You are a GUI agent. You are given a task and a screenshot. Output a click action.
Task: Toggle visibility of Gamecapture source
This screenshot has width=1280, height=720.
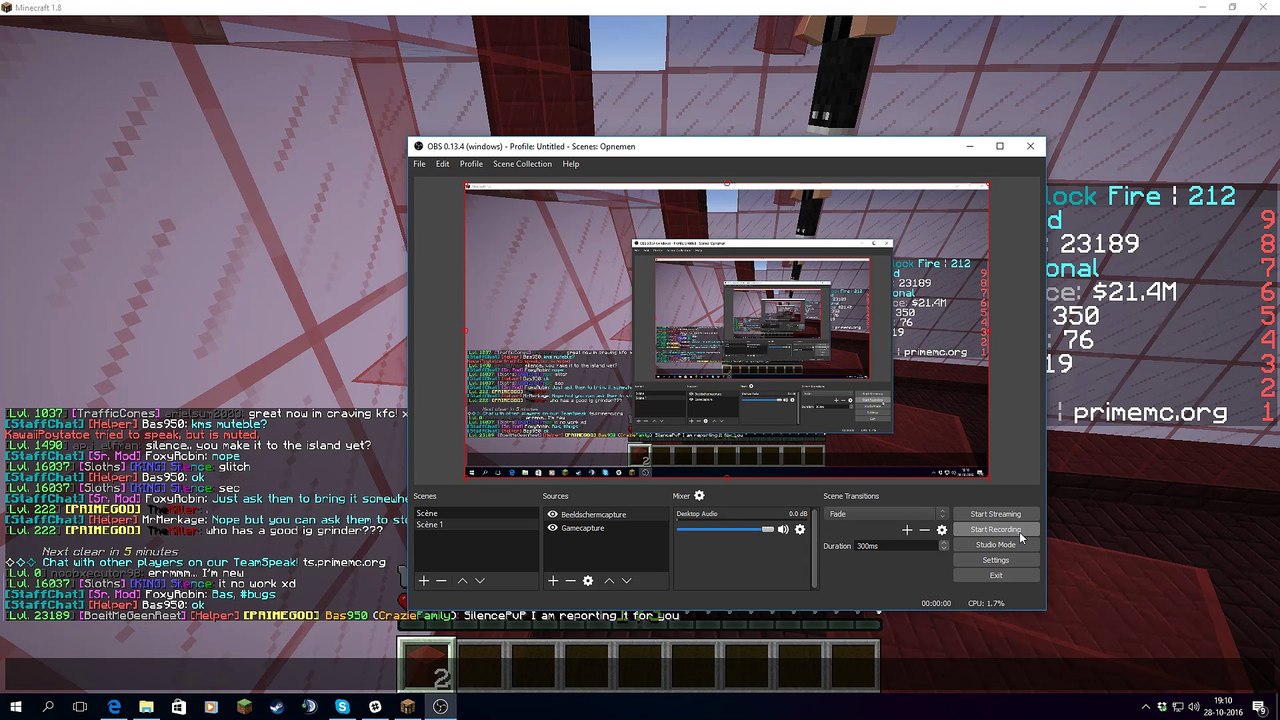tap(552, 528)
